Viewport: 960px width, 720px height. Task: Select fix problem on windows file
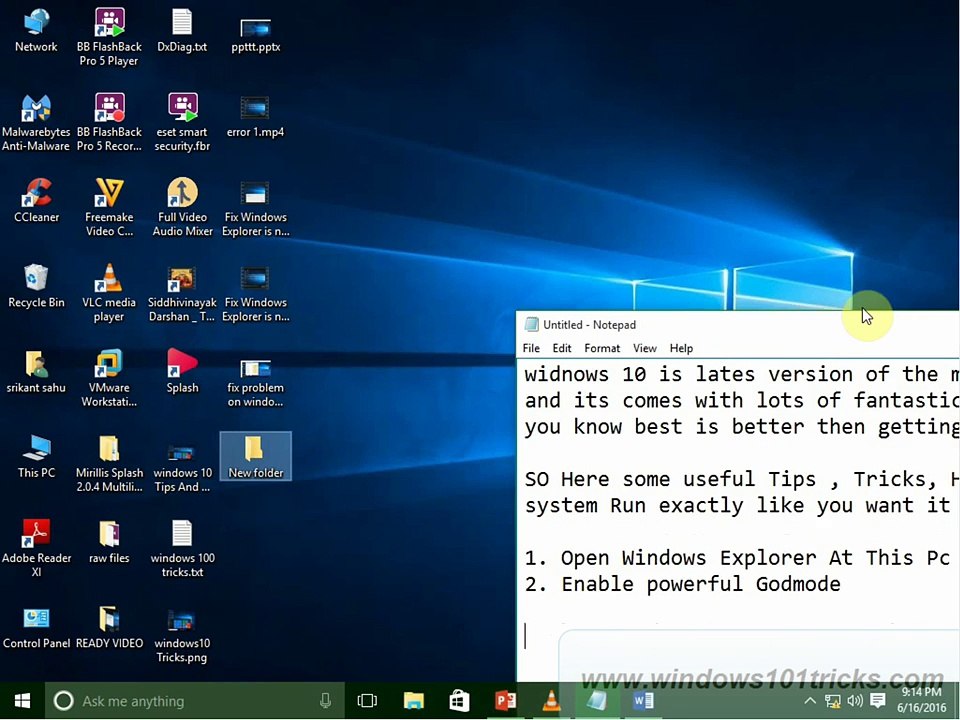255,383
